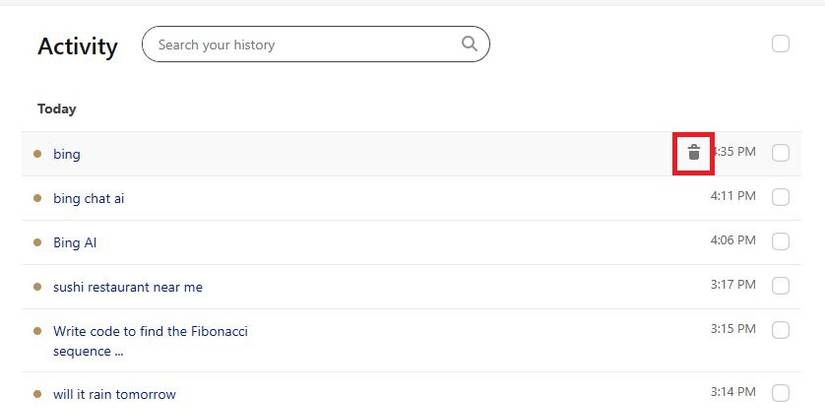
Task: Focus the 'Search your history' field
Action: [300, 44]
